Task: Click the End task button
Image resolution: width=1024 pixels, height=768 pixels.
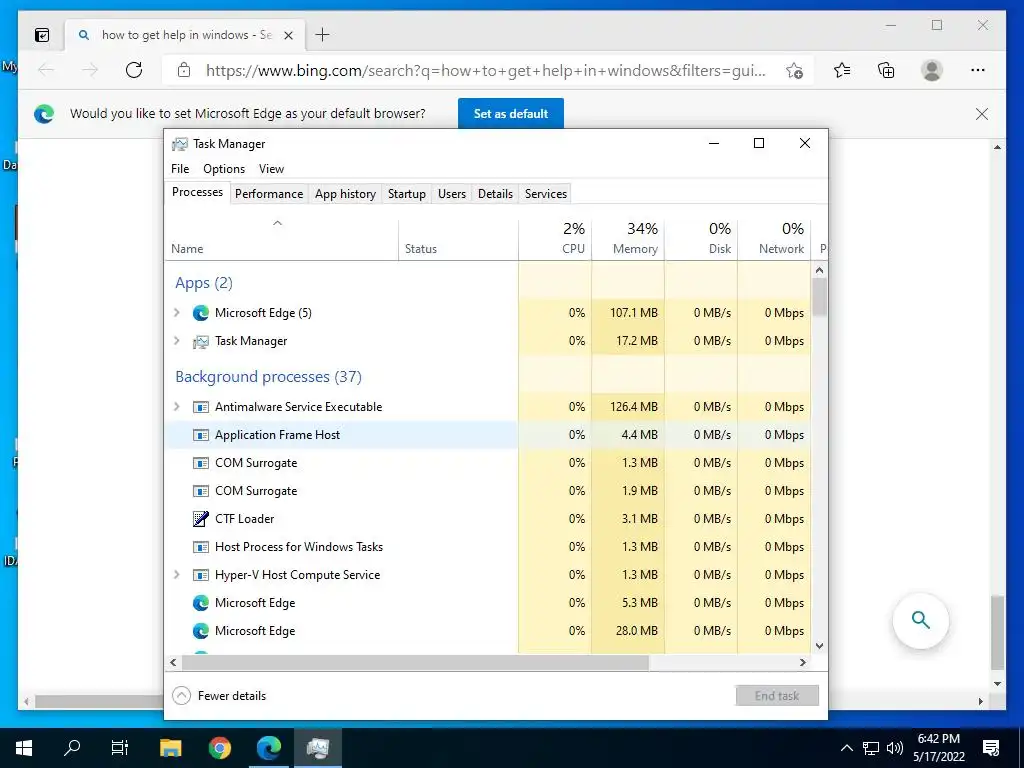Action: pyautogui.click(x=776, y=696)
